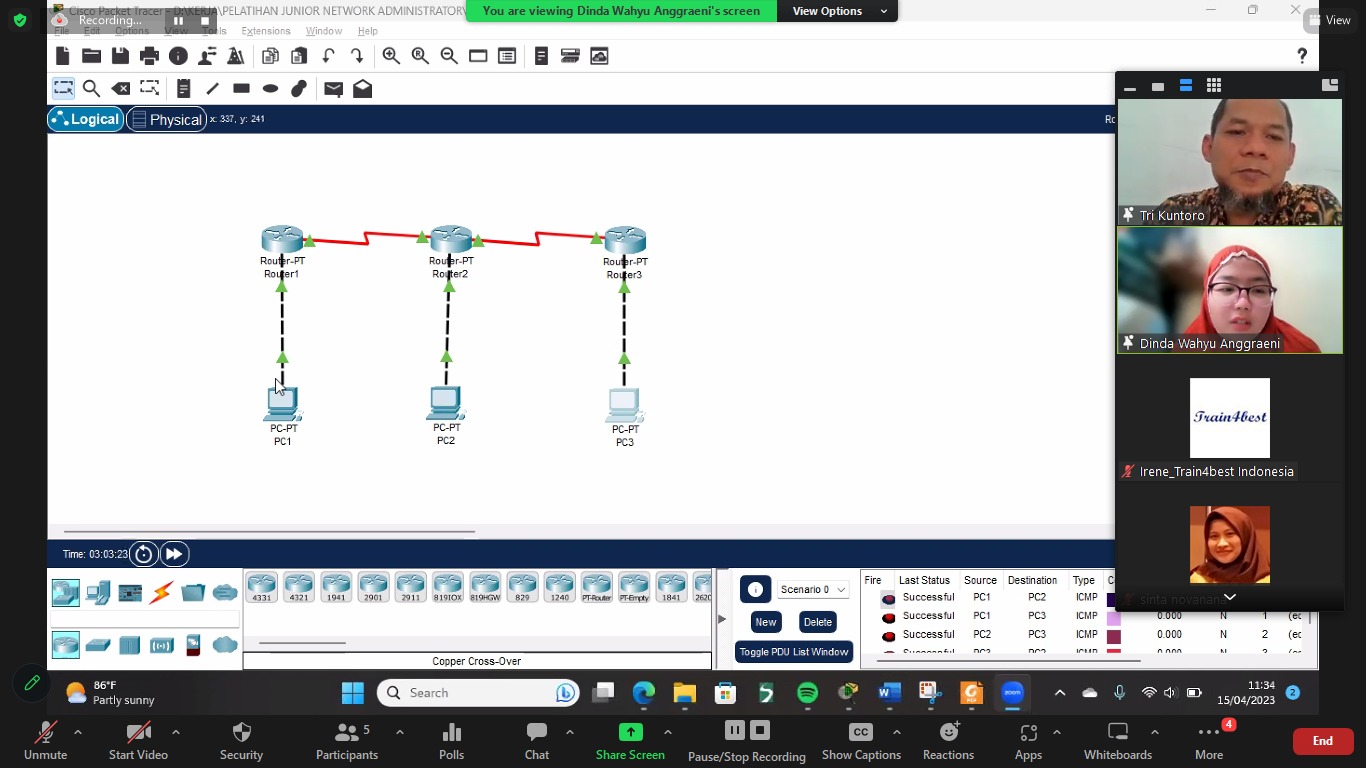This screenshot has width=1366, height=768.
Task: Select the Inspect magnifier tool
Action: (91, 88)
